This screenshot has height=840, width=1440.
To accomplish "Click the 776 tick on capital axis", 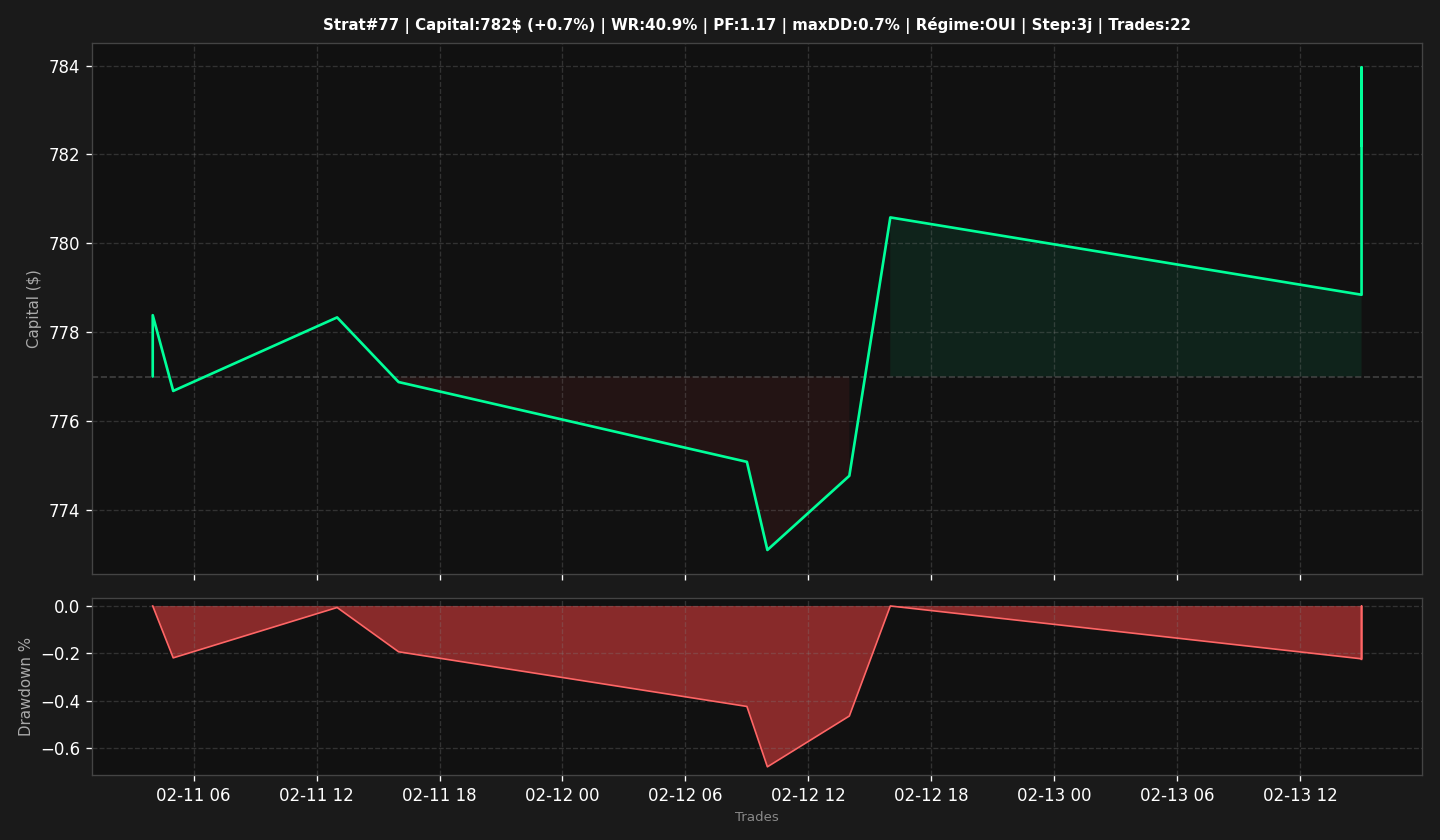I will click(66, 422).
